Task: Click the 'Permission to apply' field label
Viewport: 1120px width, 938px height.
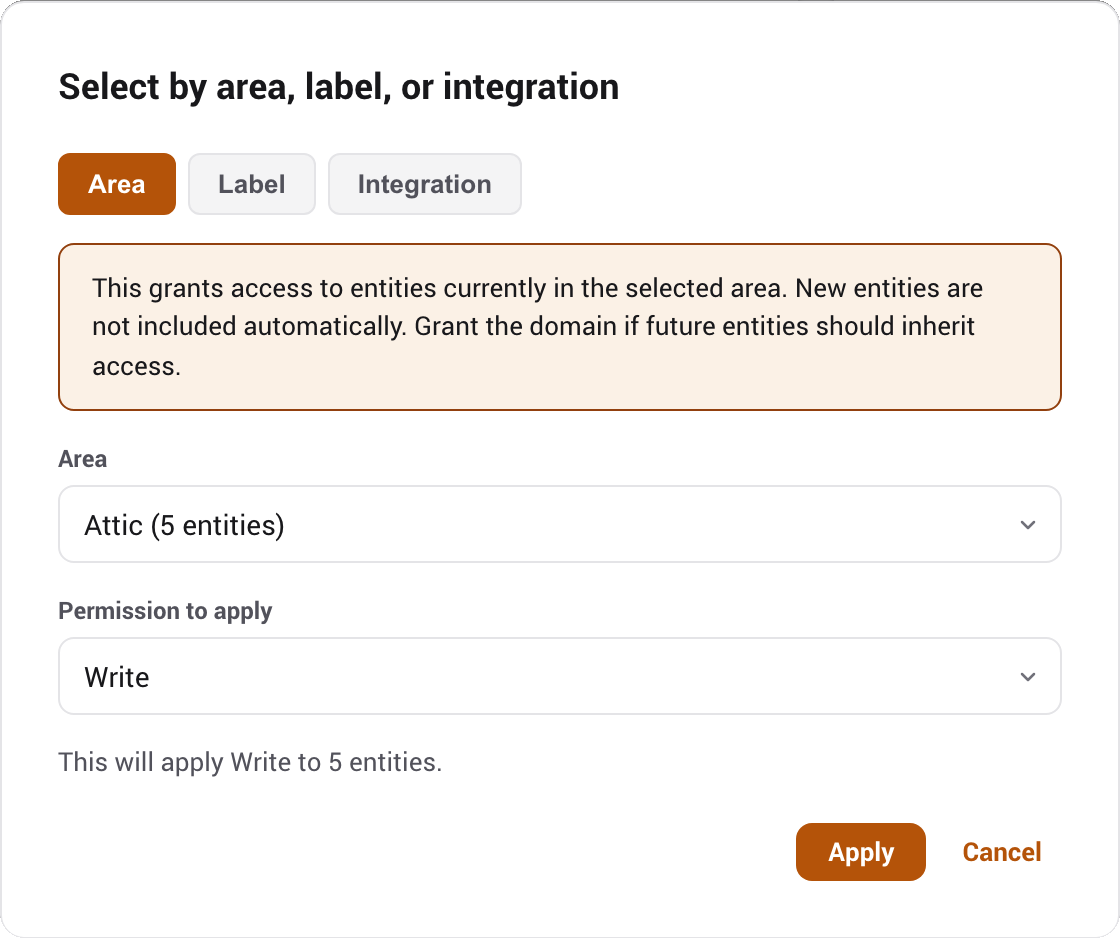Action: point(165,611)
